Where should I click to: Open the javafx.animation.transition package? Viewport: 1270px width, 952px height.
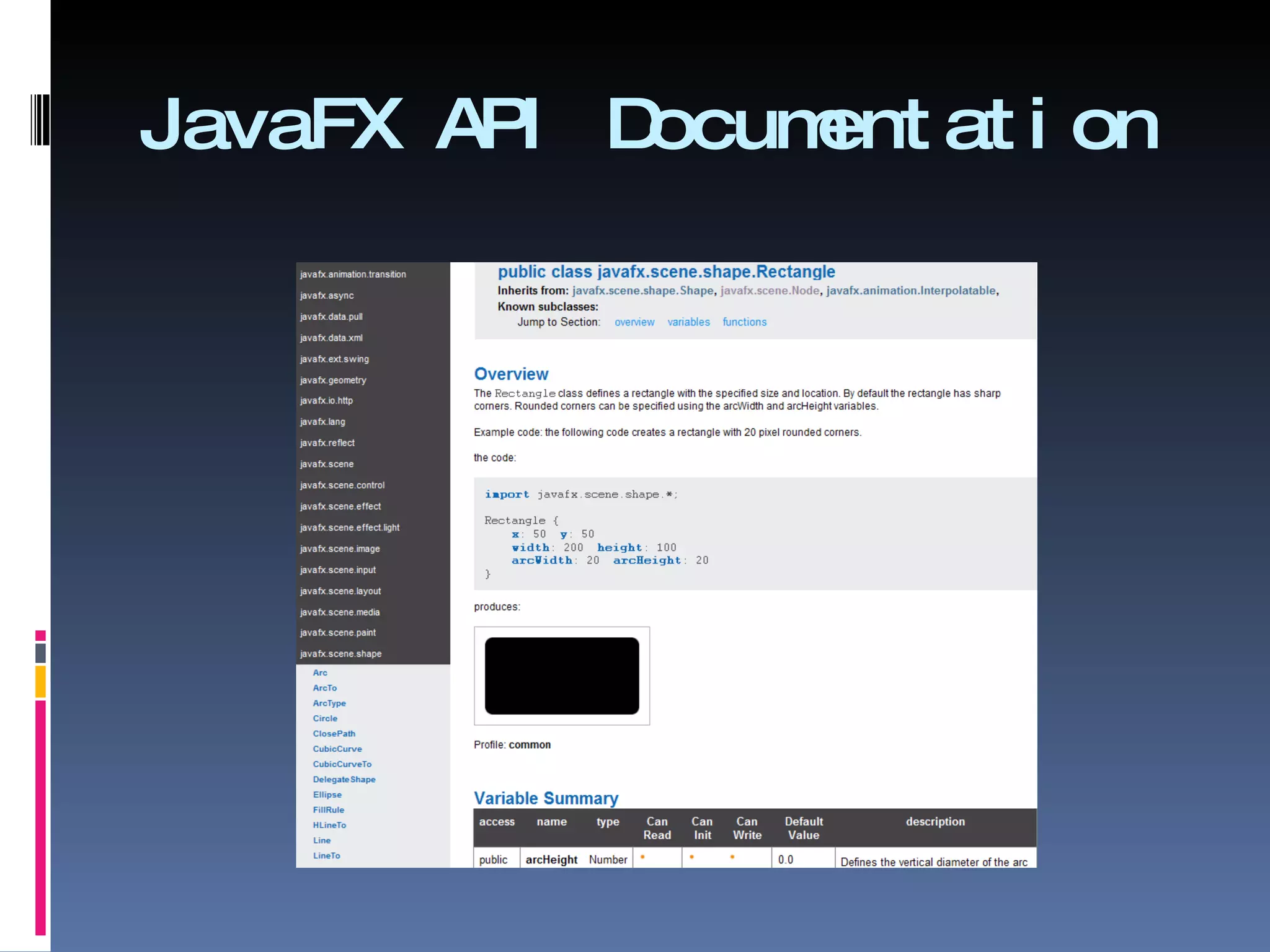coord(353,274)
